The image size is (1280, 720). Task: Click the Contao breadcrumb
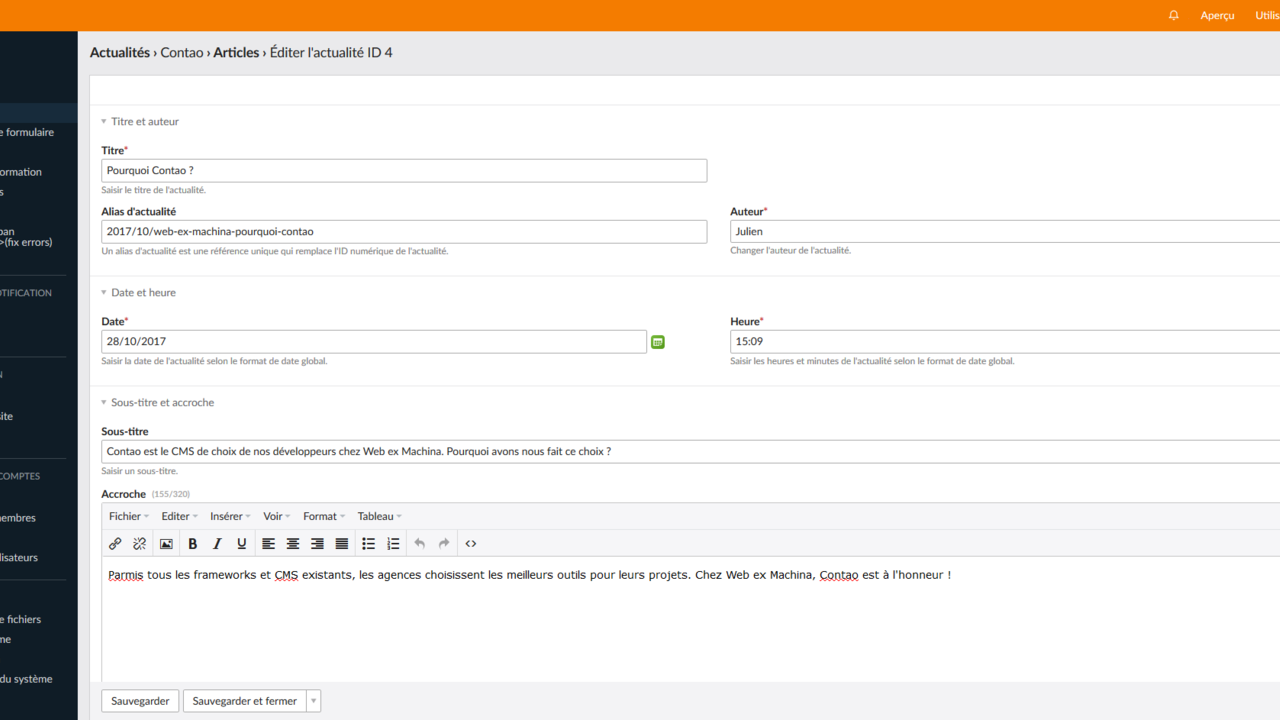(182, 52)
